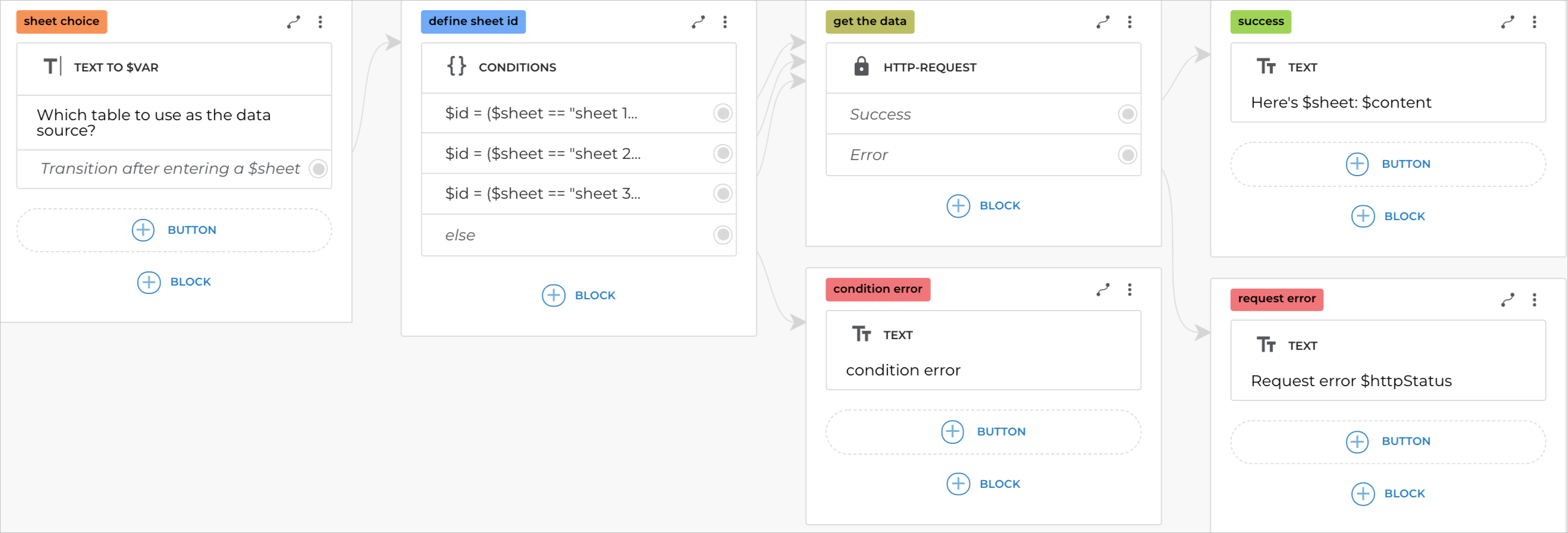The width and height of the screenshot is (1568, 533).
Task: Open the three-dot menu on success block
Action: click(1535, 22)
